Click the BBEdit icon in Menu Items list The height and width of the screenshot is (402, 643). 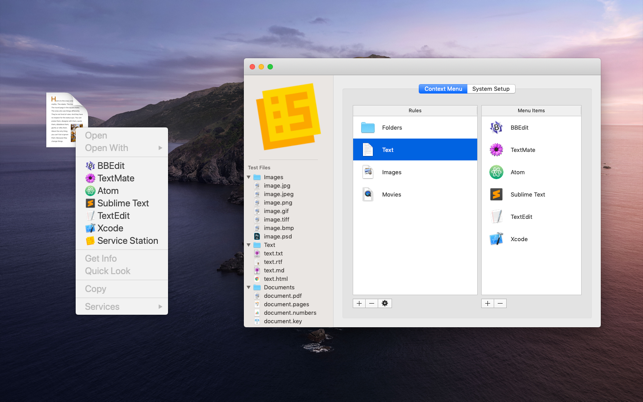coord(496,128)
